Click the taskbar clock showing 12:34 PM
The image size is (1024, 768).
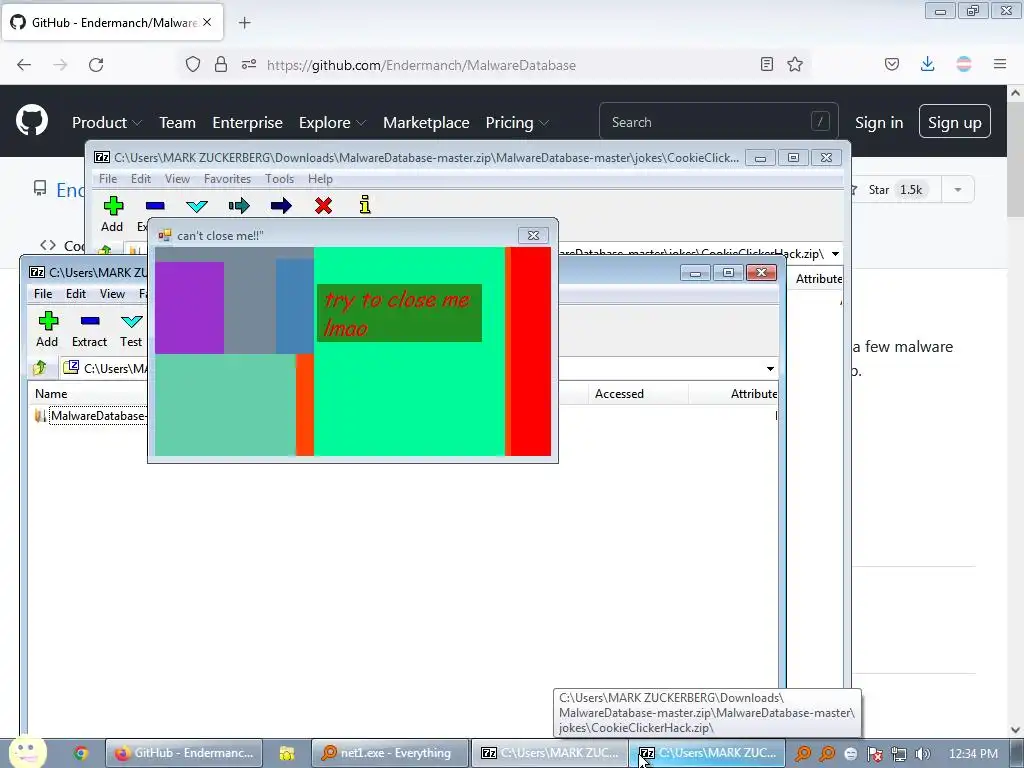[x=973, y=754]
